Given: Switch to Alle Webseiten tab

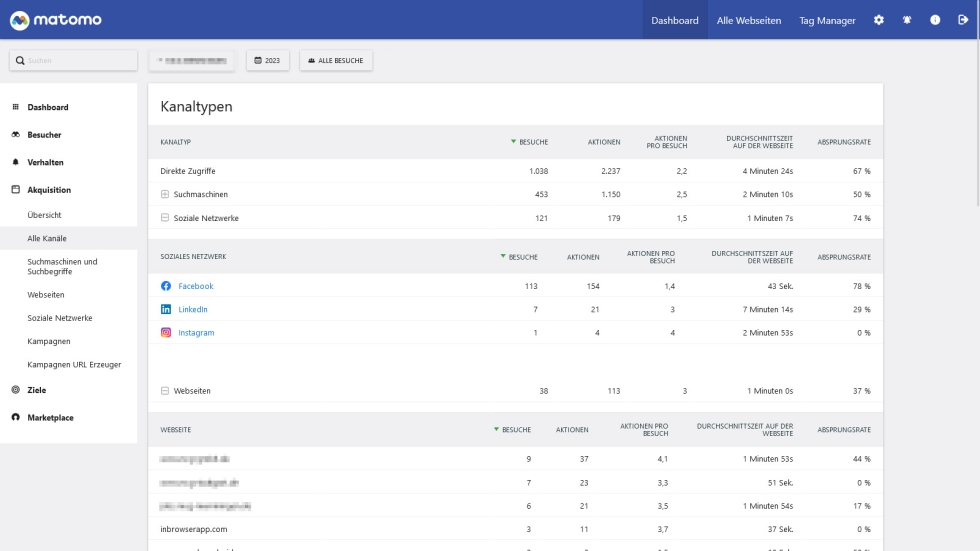Looking at the screenshot, I should point(749,20).
